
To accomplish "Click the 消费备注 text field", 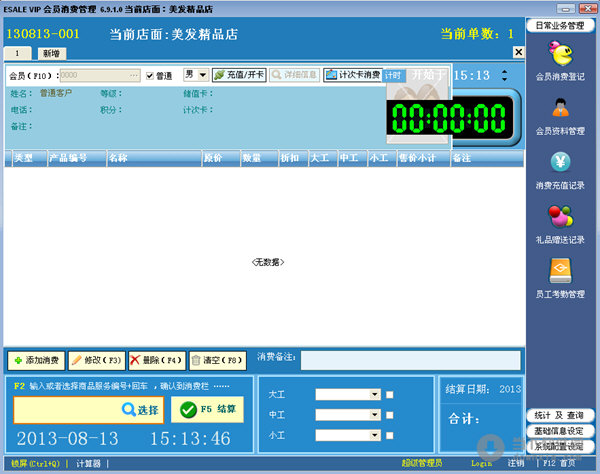I will click(x=410, y=359).
